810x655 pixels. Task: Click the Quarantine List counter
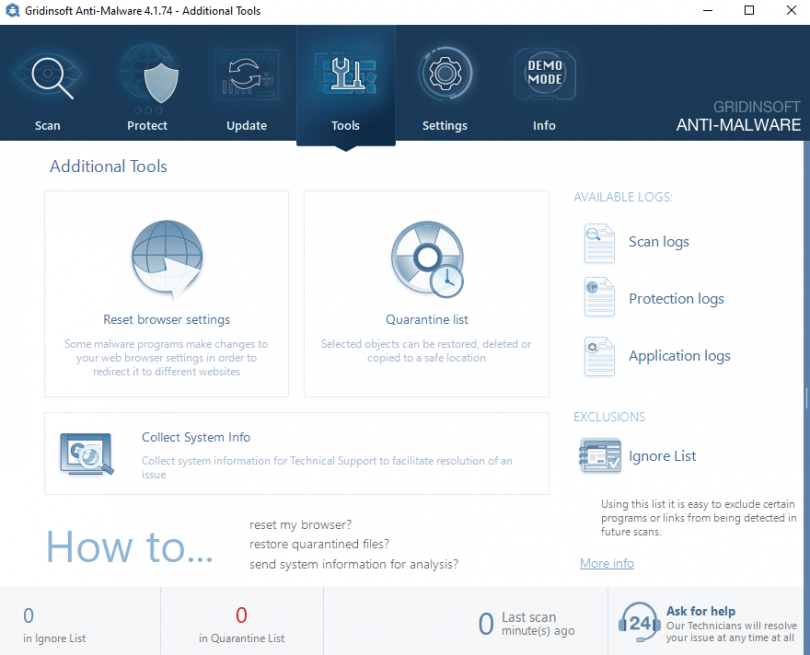pos(241,621)
